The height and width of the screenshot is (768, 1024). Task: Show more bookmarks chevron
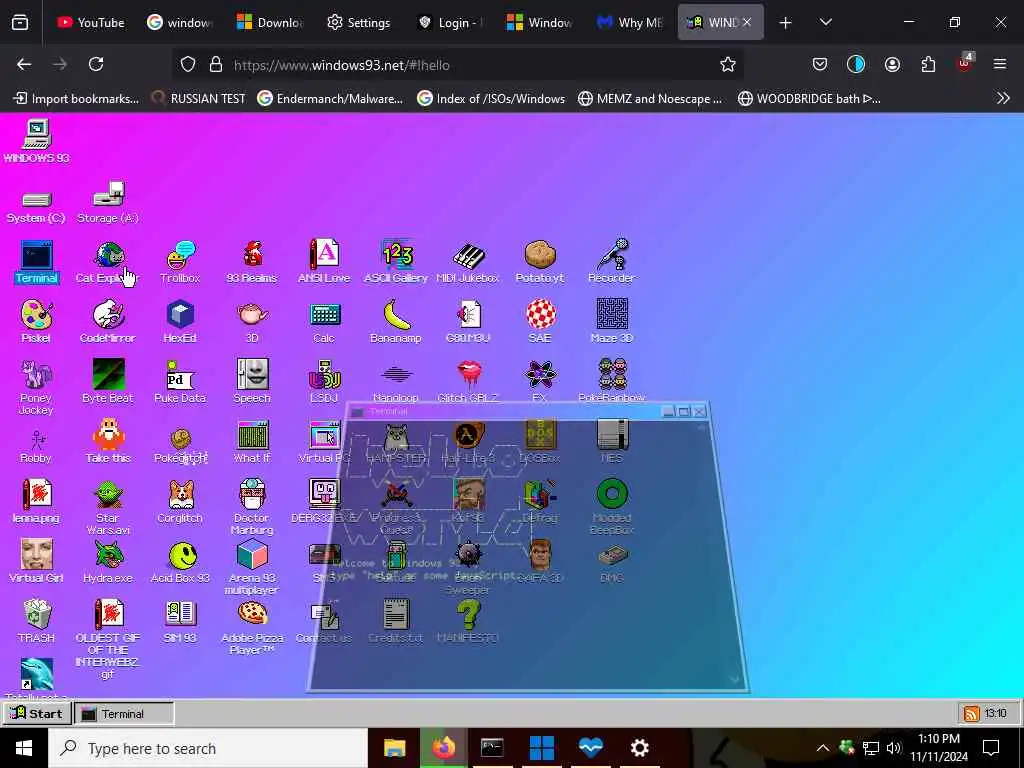coord(1003,99)
